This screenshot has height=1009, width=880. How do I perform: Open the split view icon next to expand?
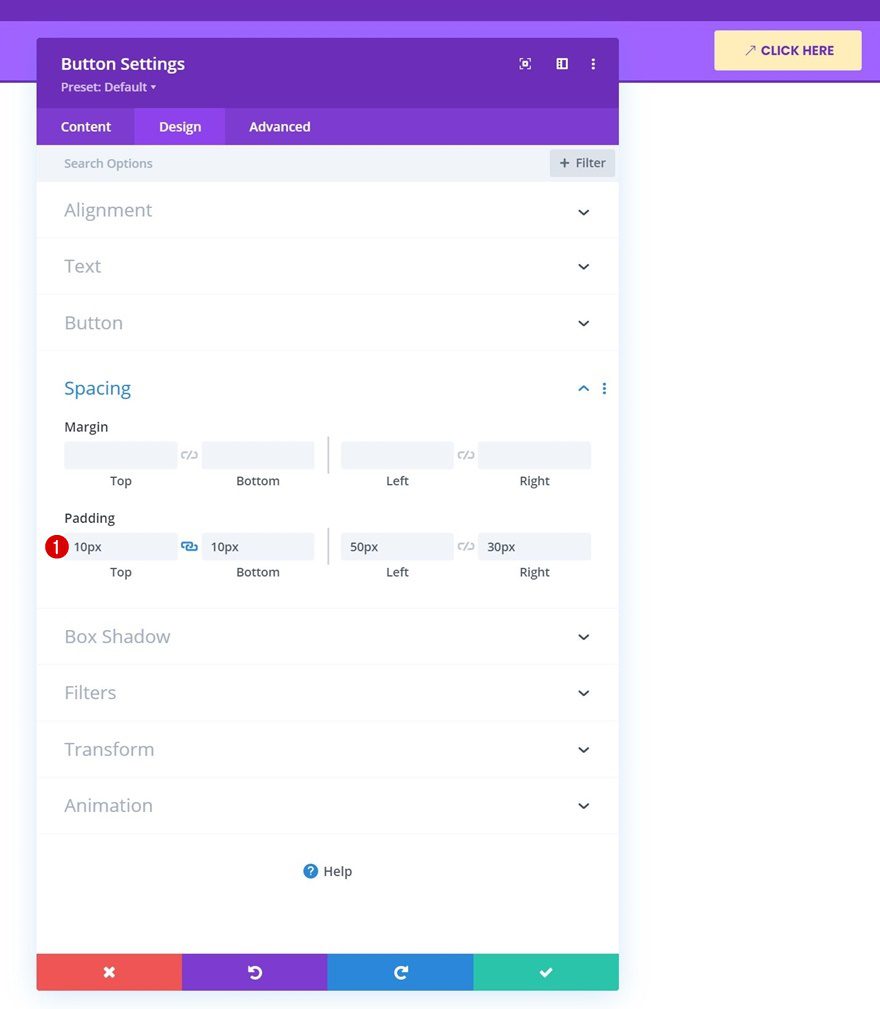tap(561, 63)
